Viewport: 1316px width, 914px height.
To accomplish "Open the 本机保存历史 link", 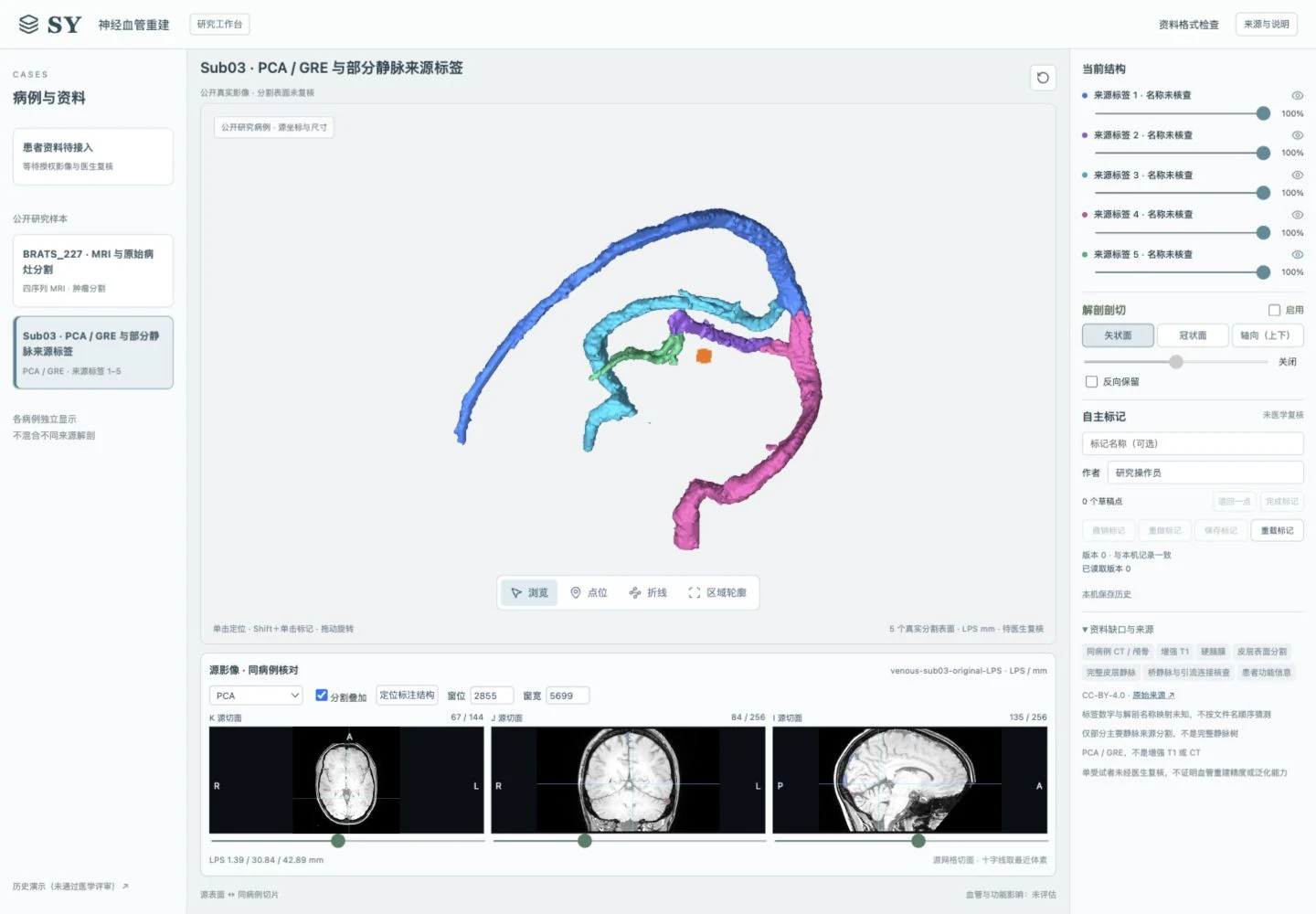I will coord(1107,594).
